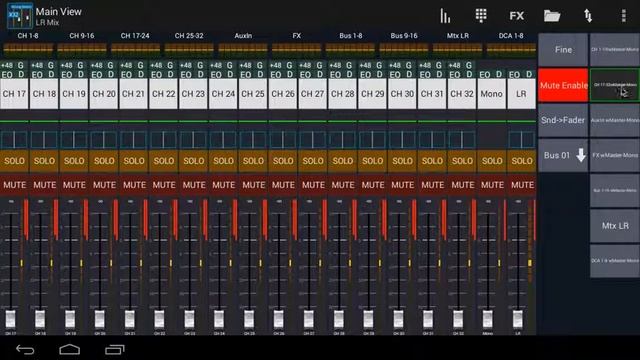The height and width of the screenshot is (360, 640).
Task: Solo channel CH 22
Action: coord(164,161)
